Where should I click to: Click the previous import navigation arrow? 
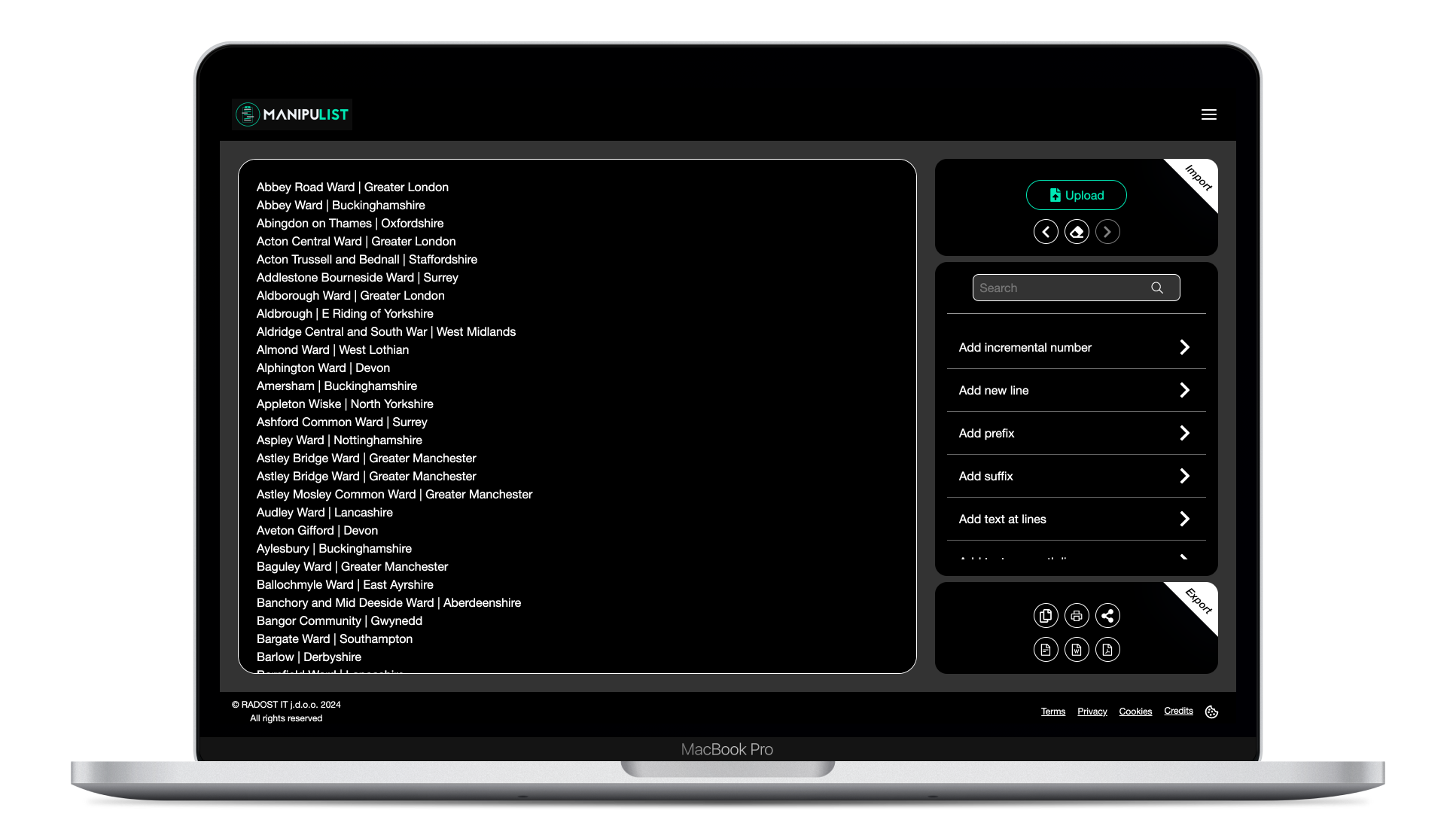(x=1045, y=231)
